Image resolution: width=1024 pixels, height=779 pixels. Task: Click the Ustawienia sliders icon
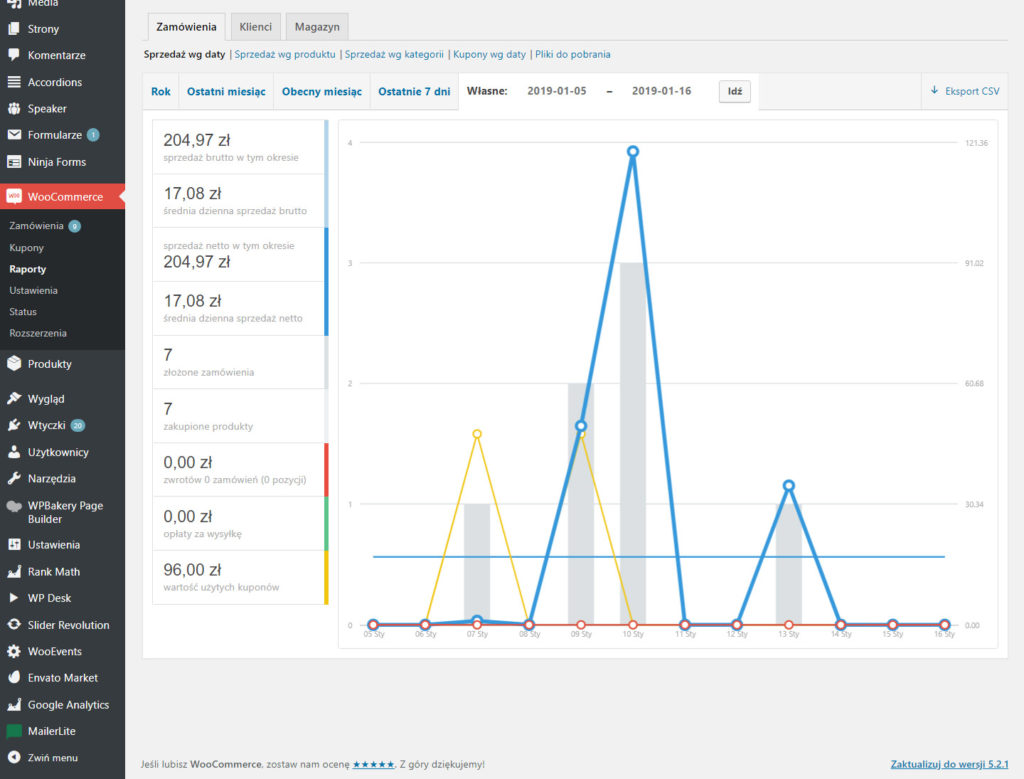point(14,545)
